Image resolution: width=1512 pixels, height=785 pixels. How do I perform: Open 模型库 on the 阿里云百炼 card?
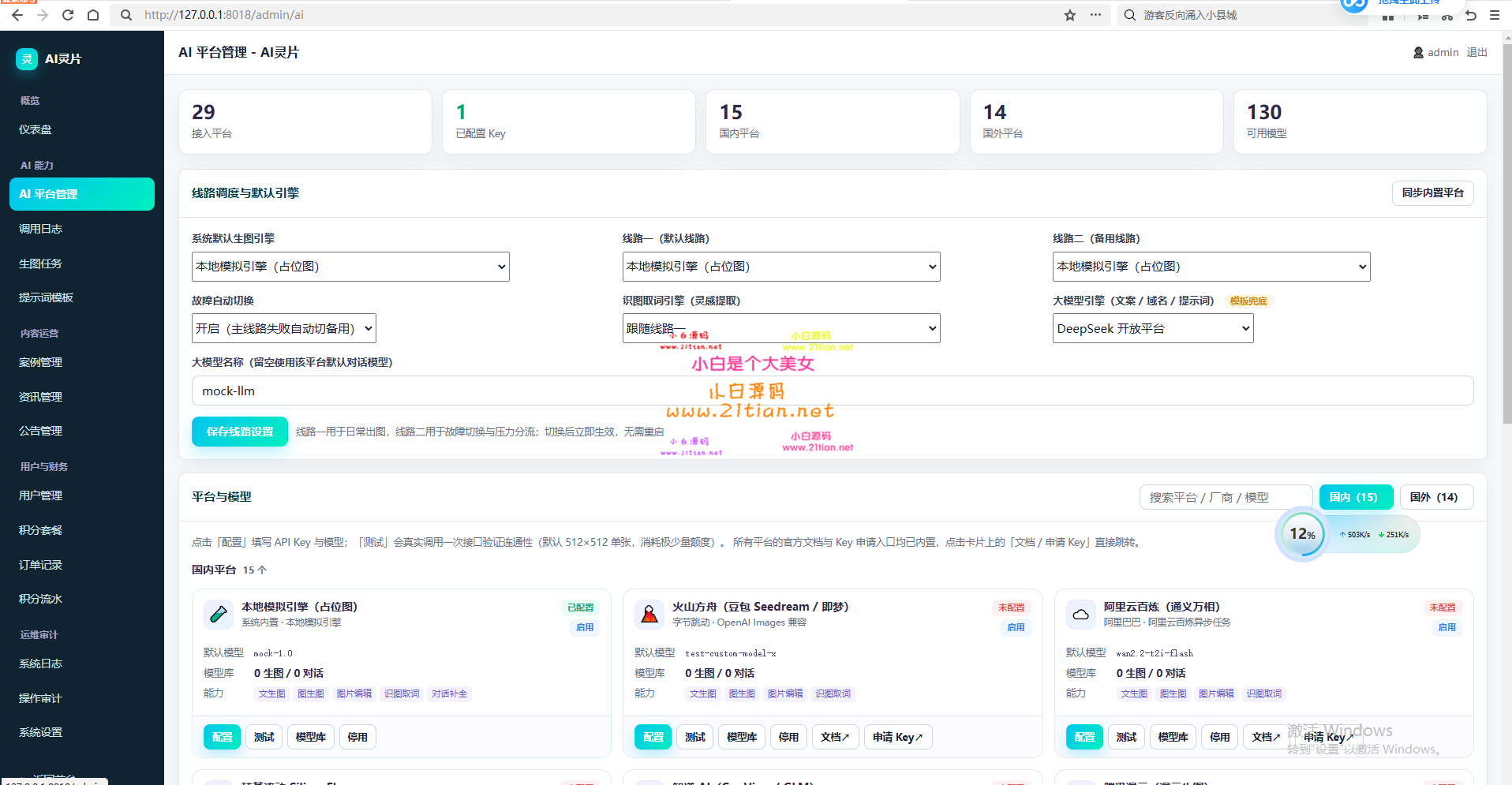pos(1173,737)
